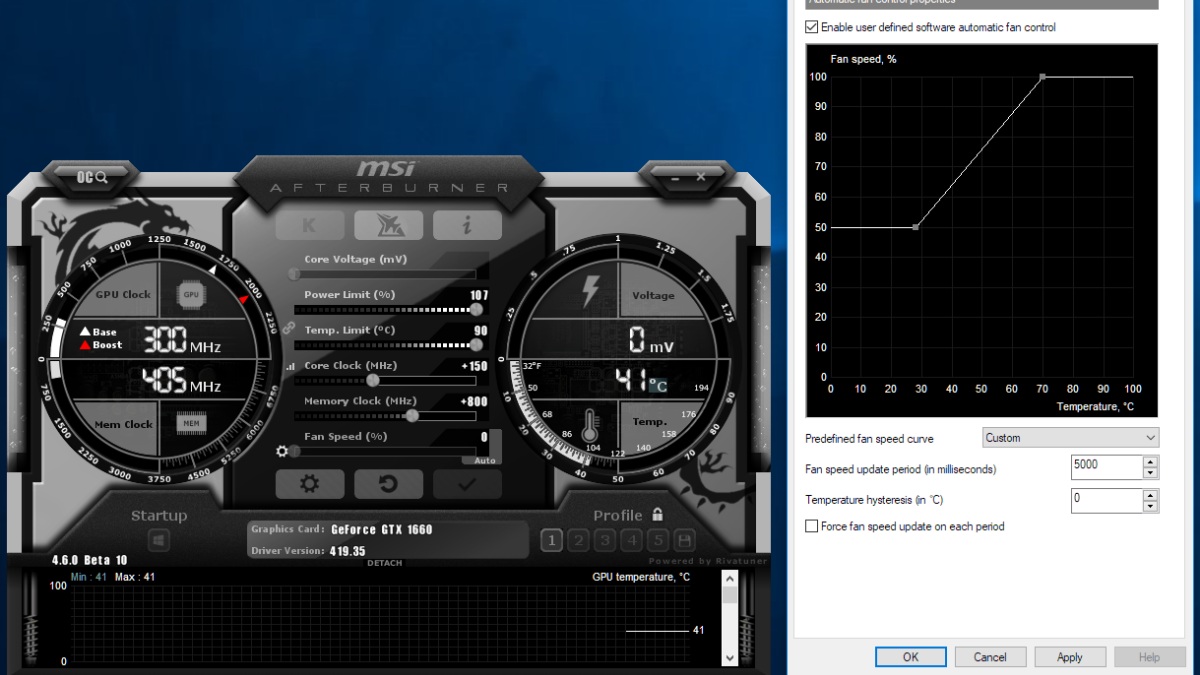Increase fan speed update period value

coord(1150,462)
